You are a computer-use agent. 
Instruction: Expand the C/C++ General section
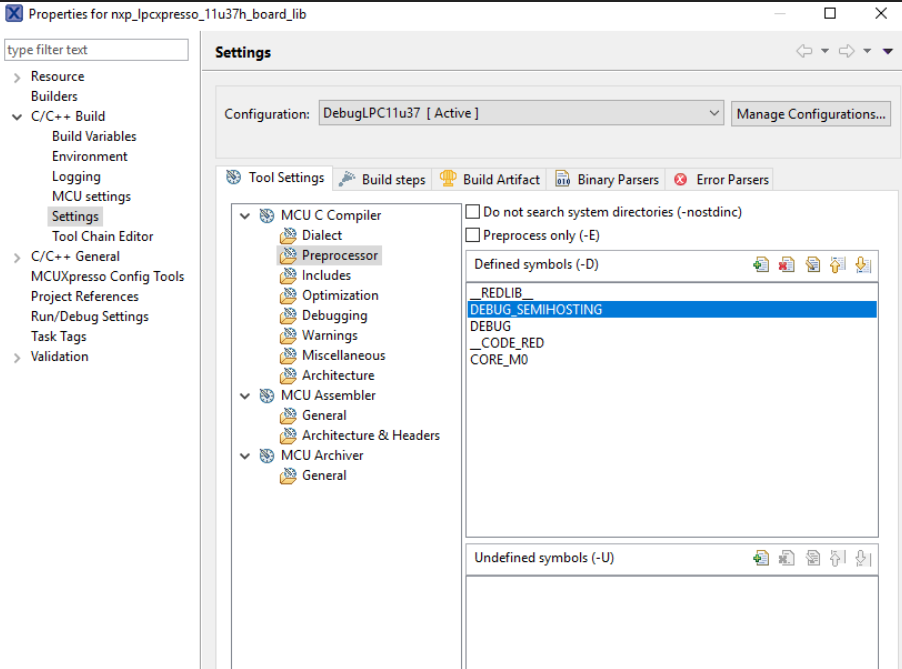pyautogui.click(x=17, y=257)
